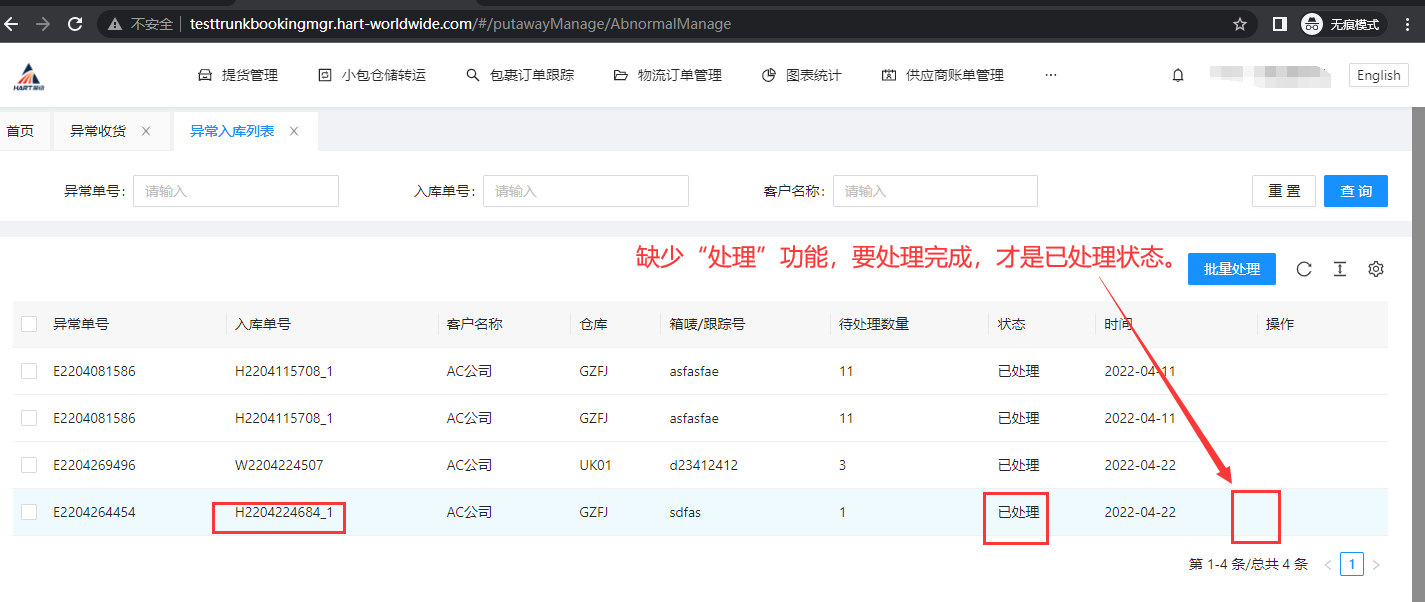Image resolution: width=1425 pixels, height=602 pixels.
Task: Click the HART logo
Action: [30, 76]
